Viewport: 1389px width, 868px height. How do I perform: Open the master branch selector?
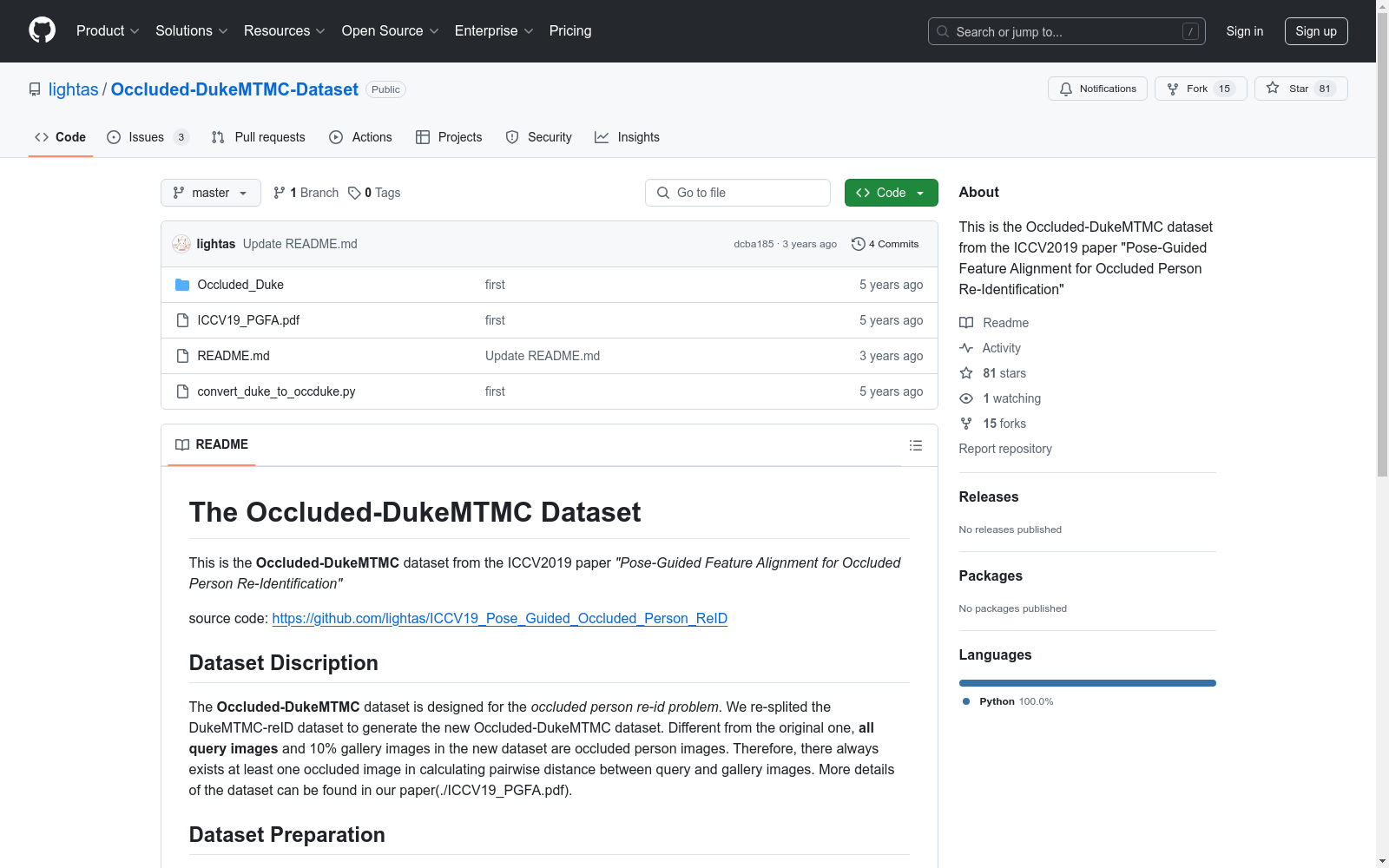[x=211, y=193]
